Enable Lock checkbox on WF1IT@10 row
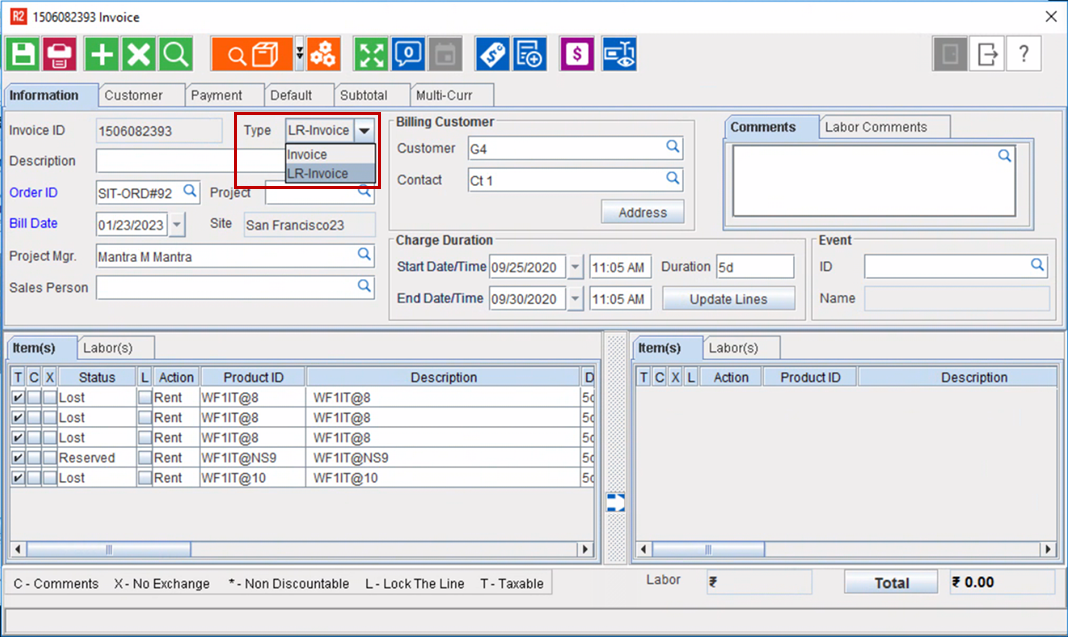 click(x=144, y=478)
